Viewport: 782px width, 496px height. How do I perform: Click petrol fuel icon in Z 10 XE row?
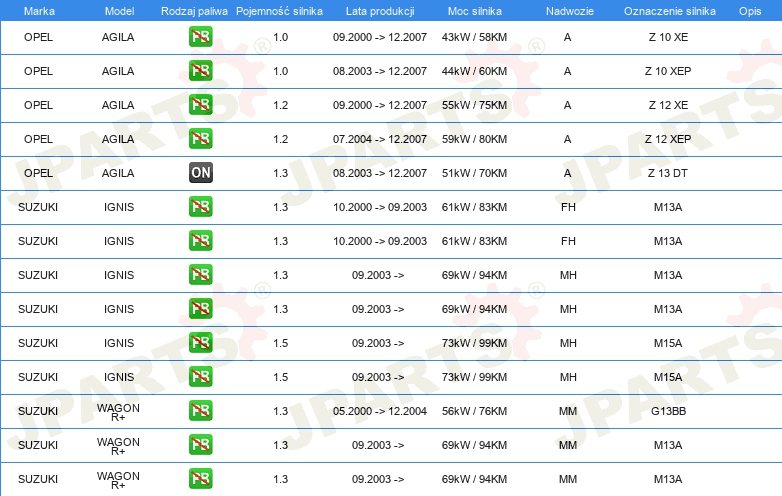click(200, 37)
